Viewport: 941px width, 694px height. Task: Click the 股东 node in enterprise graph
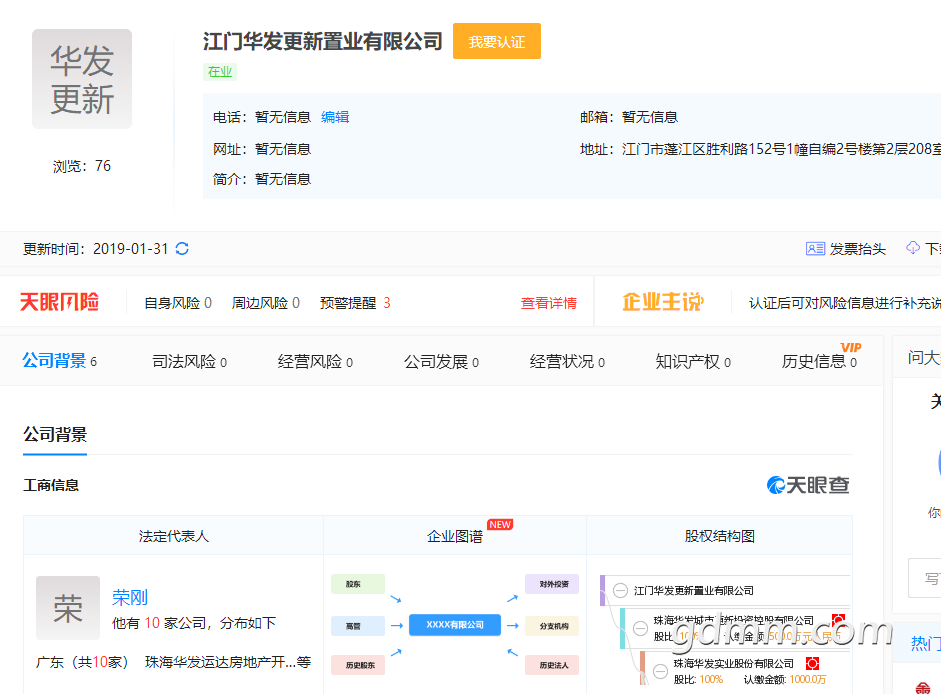pyautogui.click(x=358, y=584)
